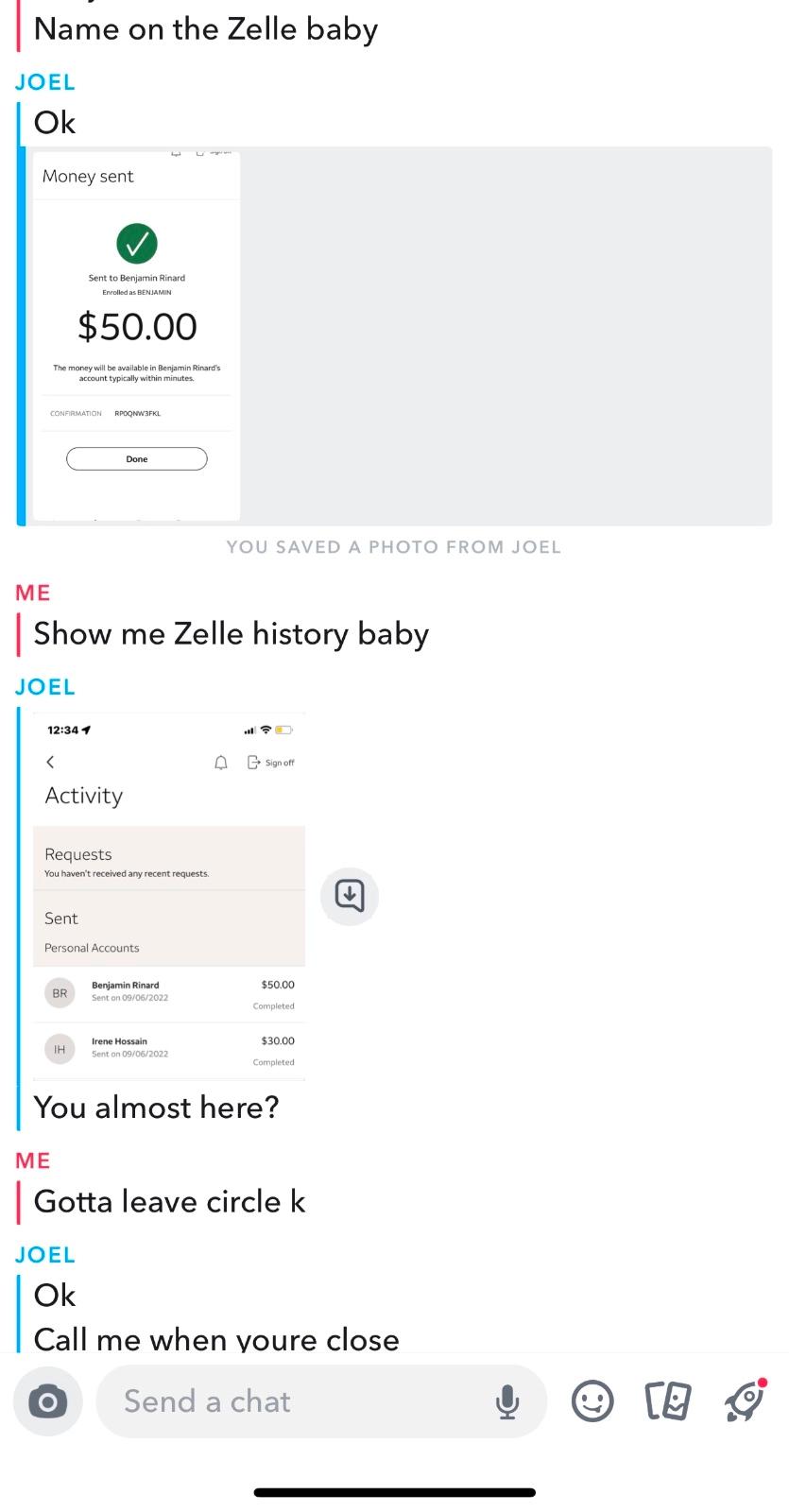Tap the "You almost here?" message

point(157,1108)
